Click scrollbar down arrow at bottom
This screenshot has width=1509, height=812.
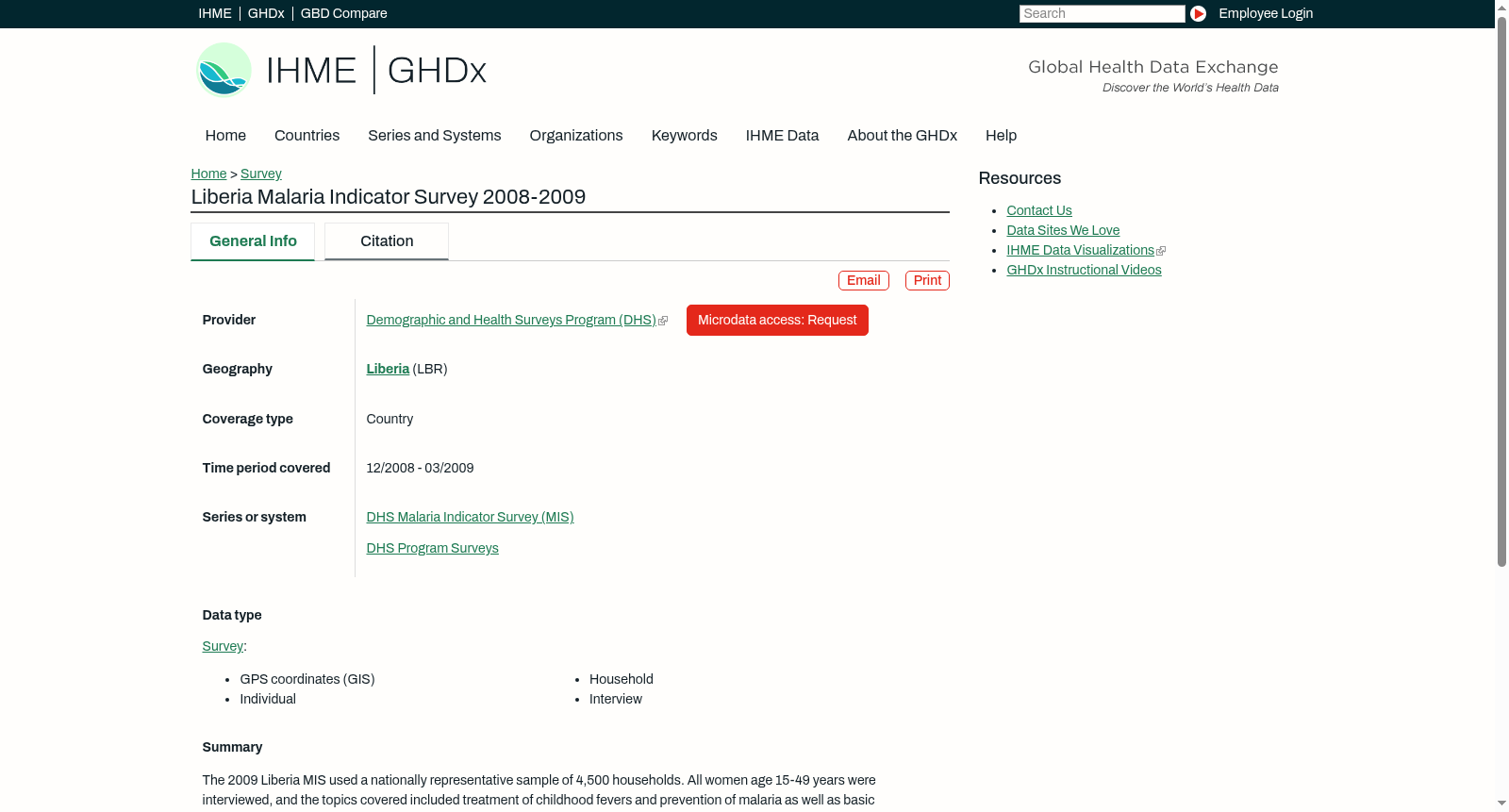click(1501, 804)
